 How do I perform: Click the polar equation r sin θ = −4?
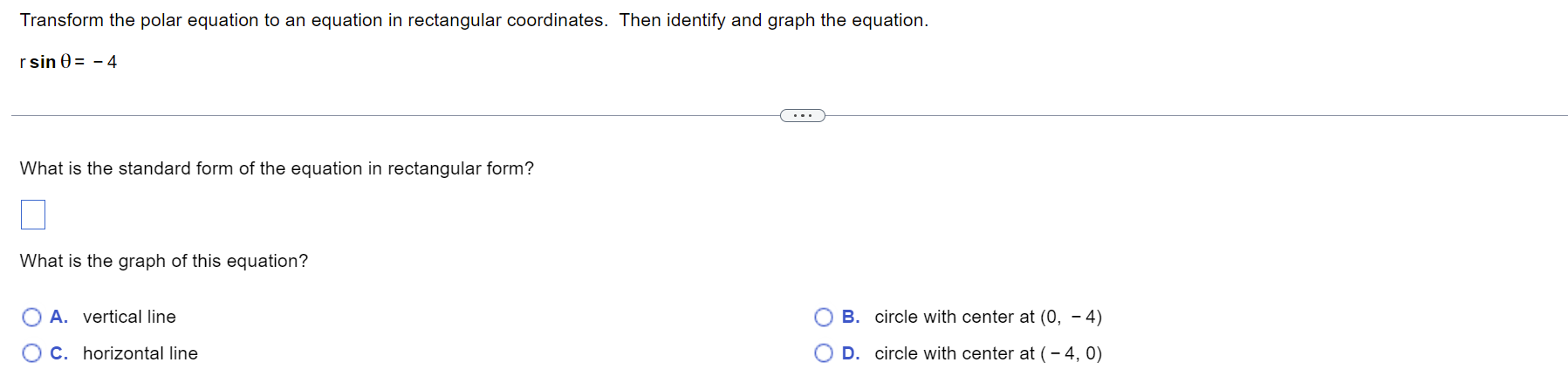click(68, 62)
